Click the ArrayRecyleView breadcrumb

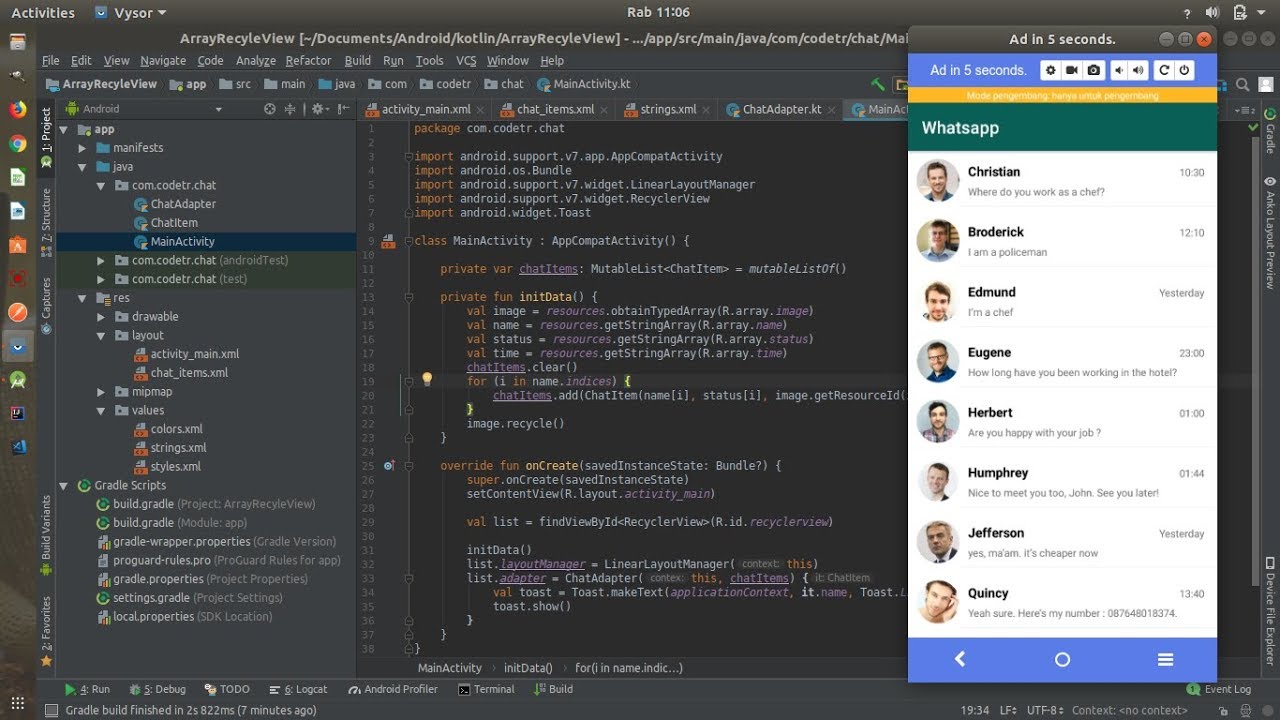[x=101, y=84]
